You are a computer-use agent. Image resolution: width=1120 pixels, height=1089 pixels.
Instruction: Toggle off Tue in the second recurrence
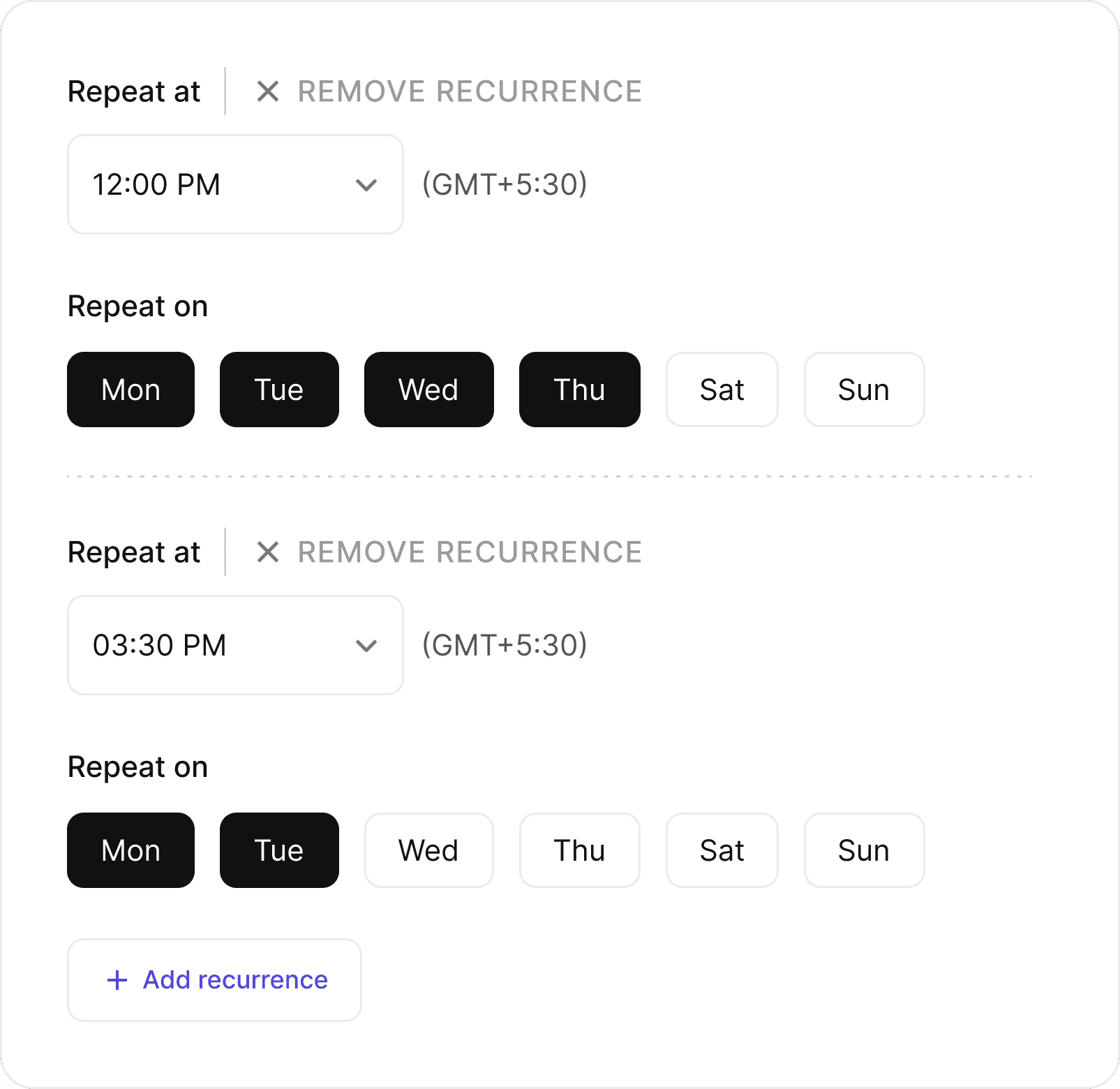click(x=279, y=850)
